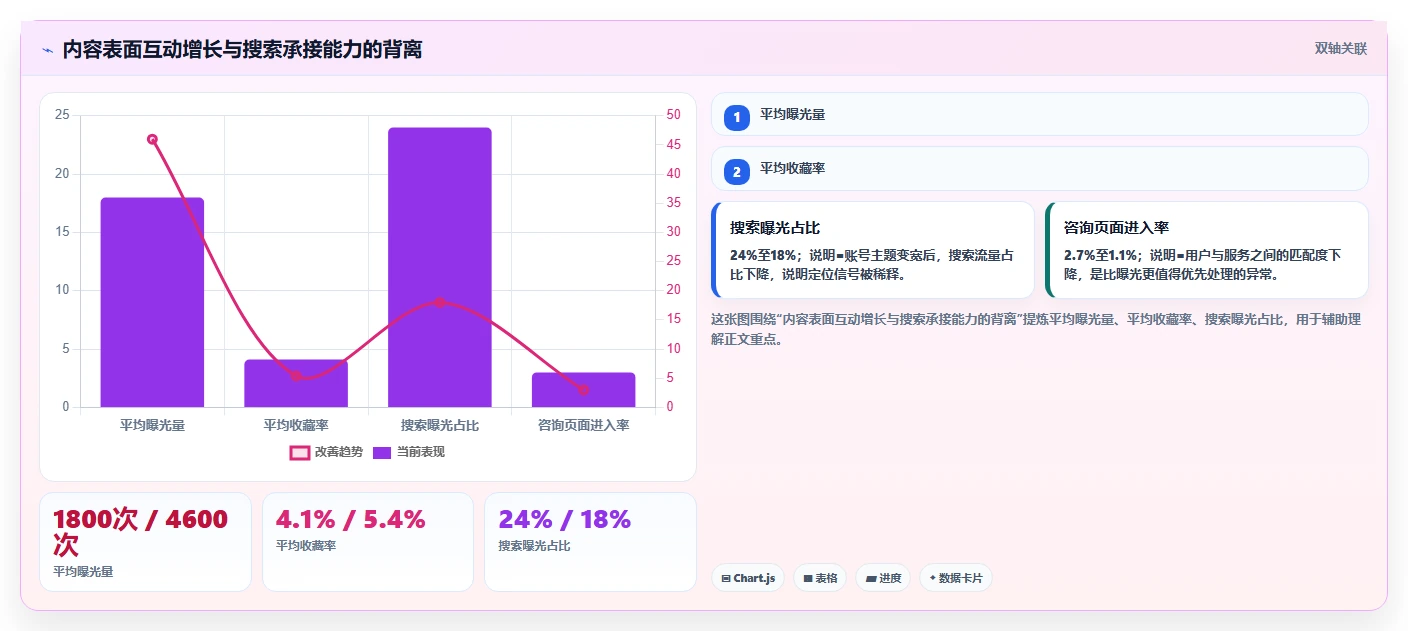Click numbered badge 2 for 平均收藏率
Image resolution: width=1408 pixels, height=631 pixels.
[737, 172]
